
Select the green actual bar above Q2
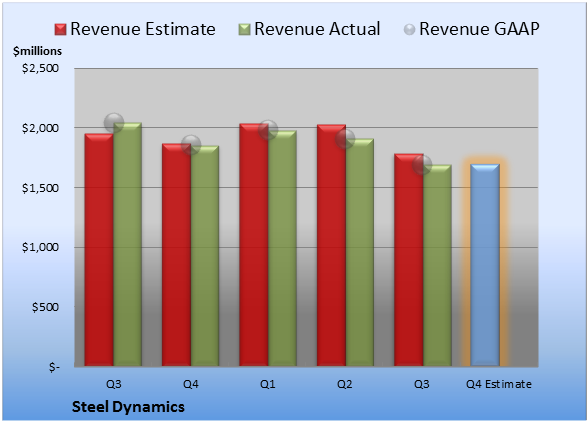click(360, 252)
